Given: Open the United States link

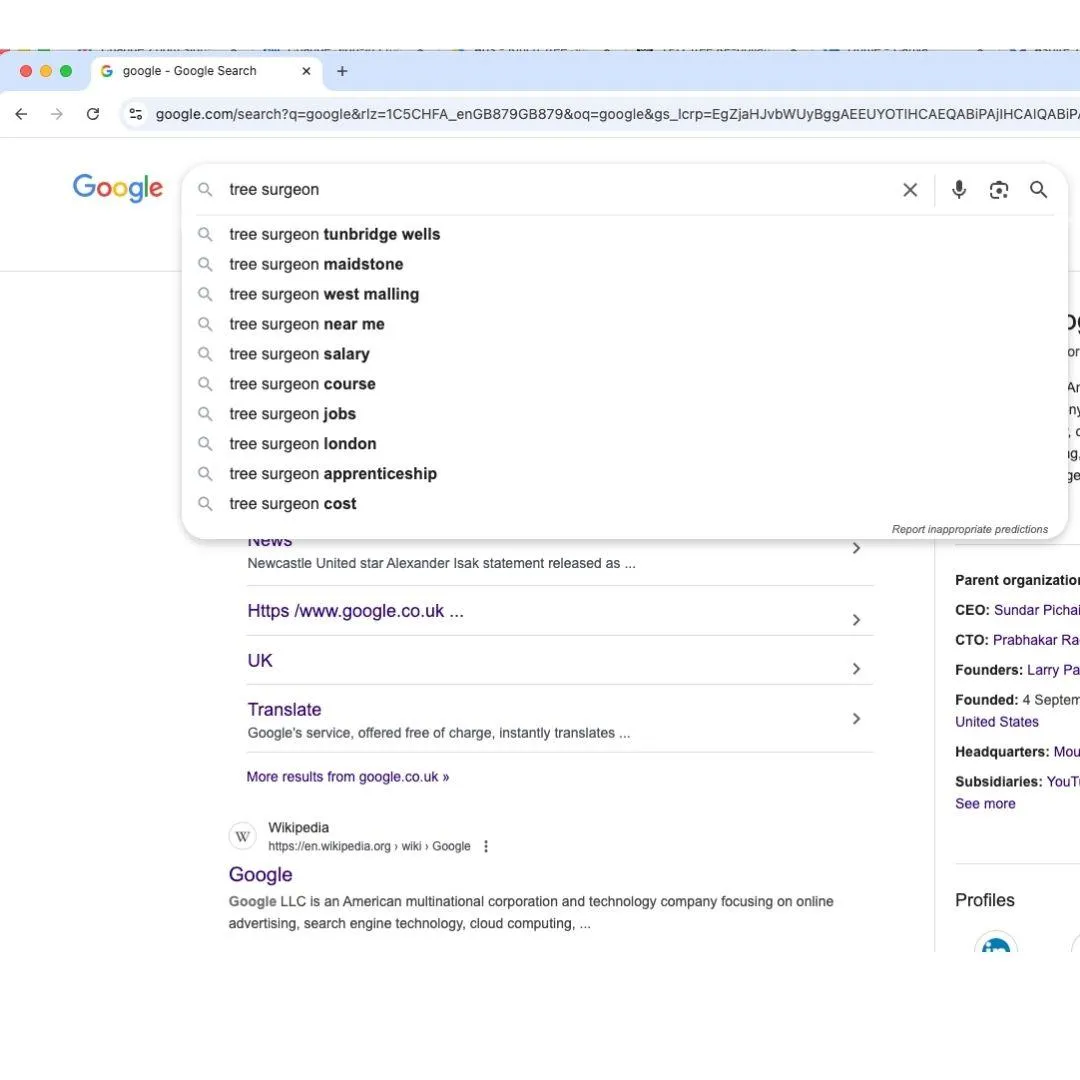Looking at the screenshot, I should [x=997, y=722].
